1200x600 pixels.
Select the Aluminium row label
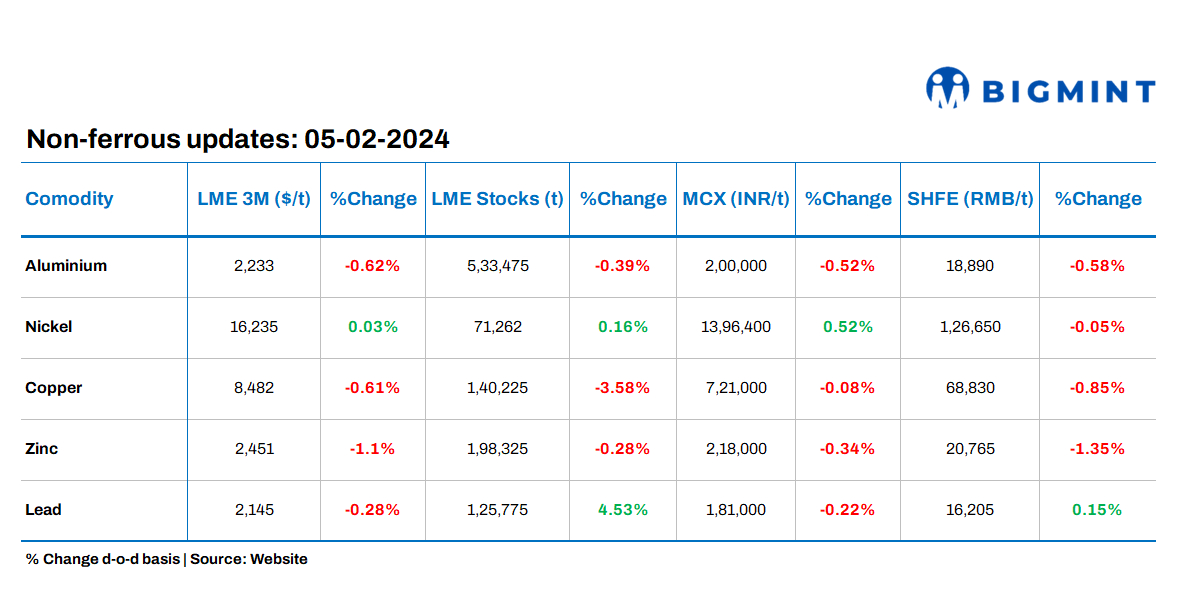pos(66,266)
